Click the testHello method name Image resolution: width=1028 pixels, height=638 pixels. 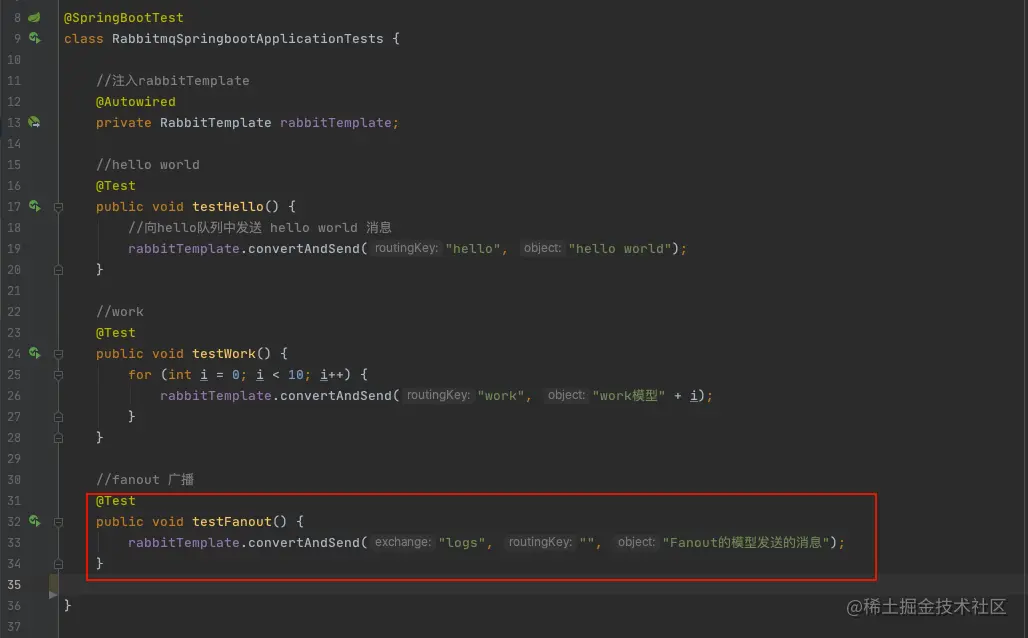point(227,207)
